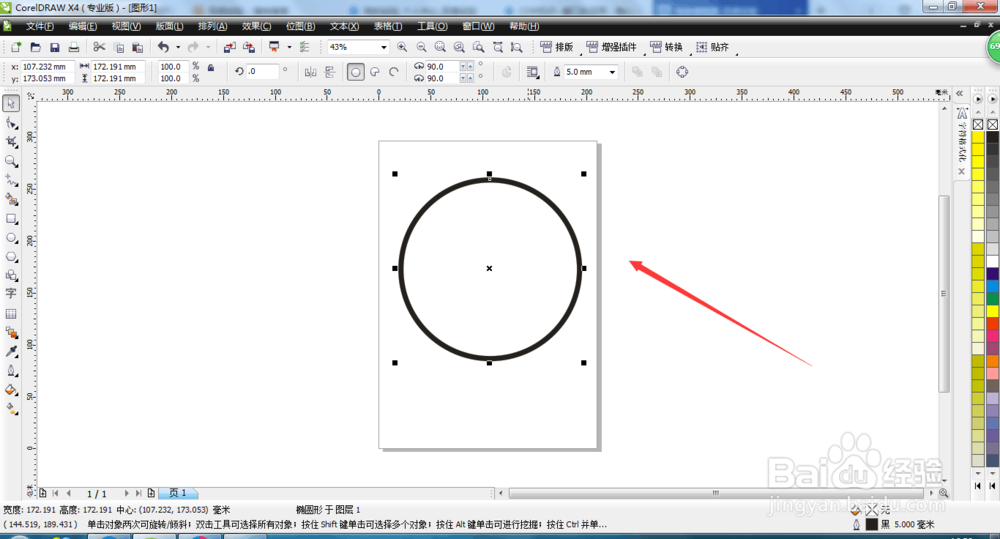The width and height of the screenshot is (1000, 539).
Task: Open the 效果(C) menu
Action: [x=256, y=26]
